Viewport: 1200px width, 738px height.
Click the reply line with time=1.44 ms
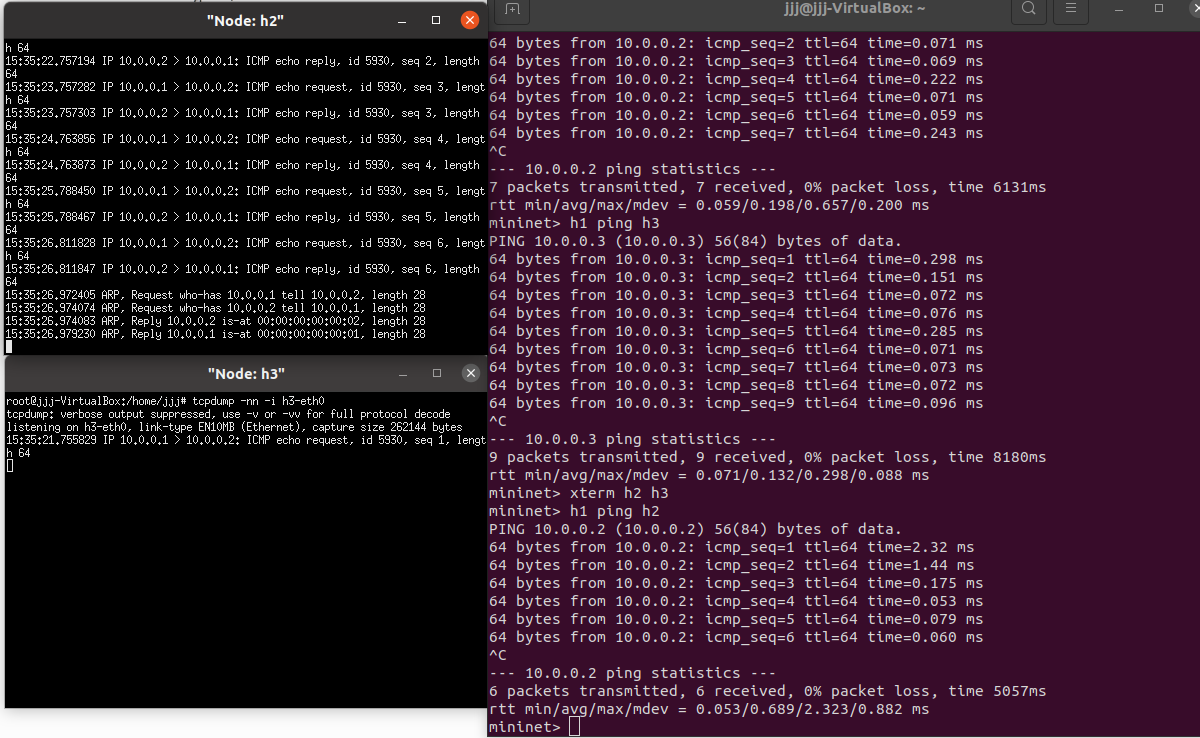pos(731,565)
